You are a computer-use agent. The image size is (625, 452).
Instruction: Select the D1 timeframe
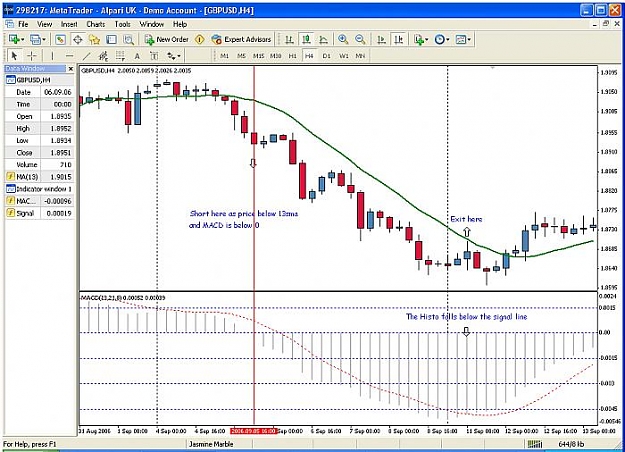pyautogui.click(x=326, y=56)
